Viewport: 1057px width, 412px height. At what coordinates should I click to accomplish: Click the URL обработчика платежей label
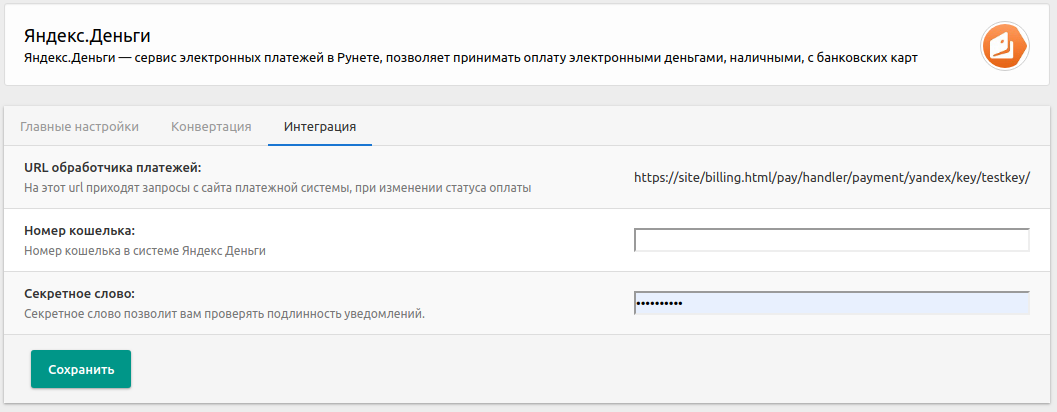pos(113,167)
